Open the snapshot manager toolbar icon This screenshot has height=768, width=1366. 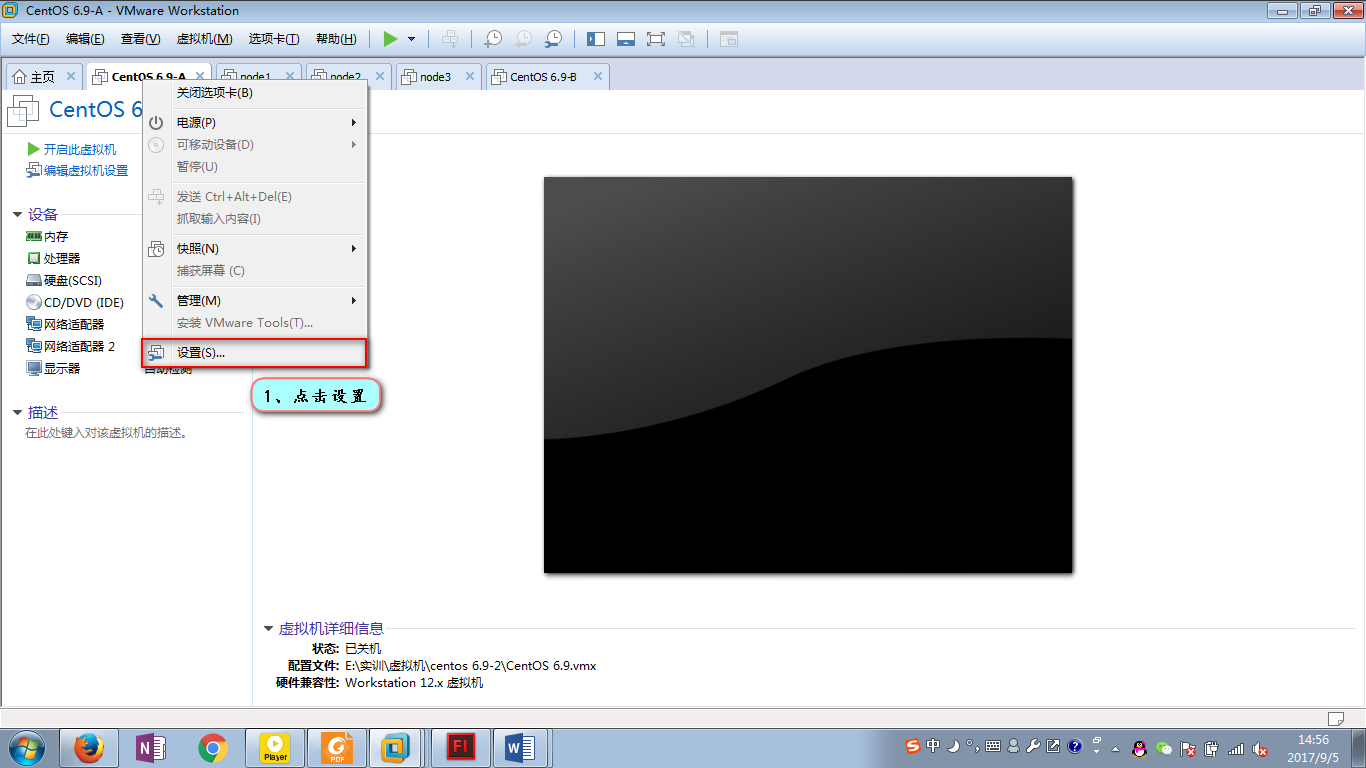(x=553, y=39)
